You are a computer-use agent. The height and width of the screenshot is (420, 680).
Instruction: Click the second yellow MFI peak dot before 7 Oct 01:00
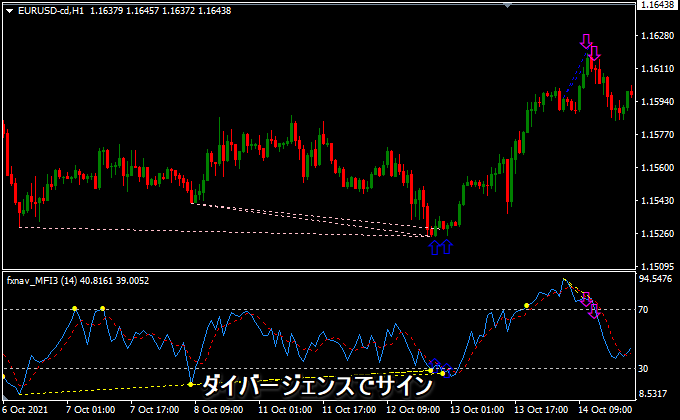tap(102, 308)
